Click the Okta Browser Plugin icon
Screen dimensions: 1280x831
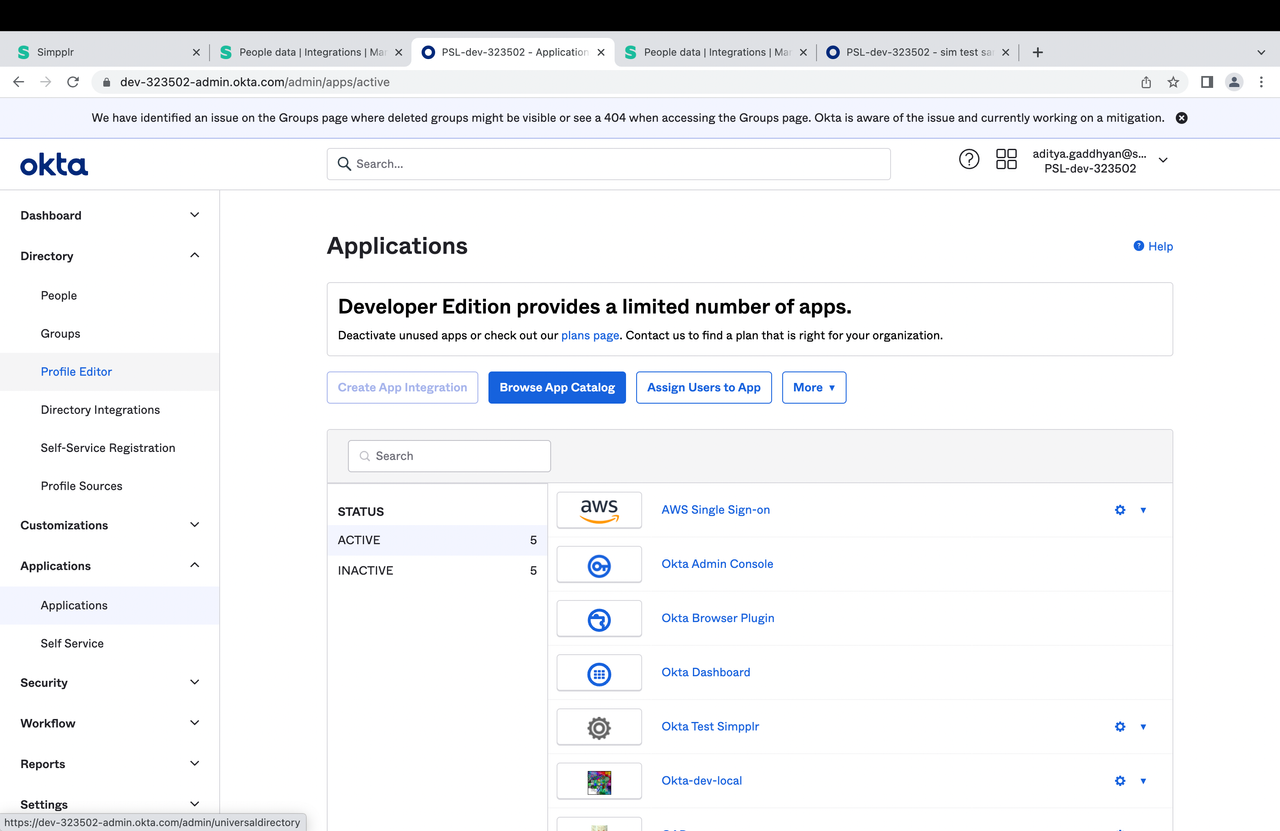599,619
